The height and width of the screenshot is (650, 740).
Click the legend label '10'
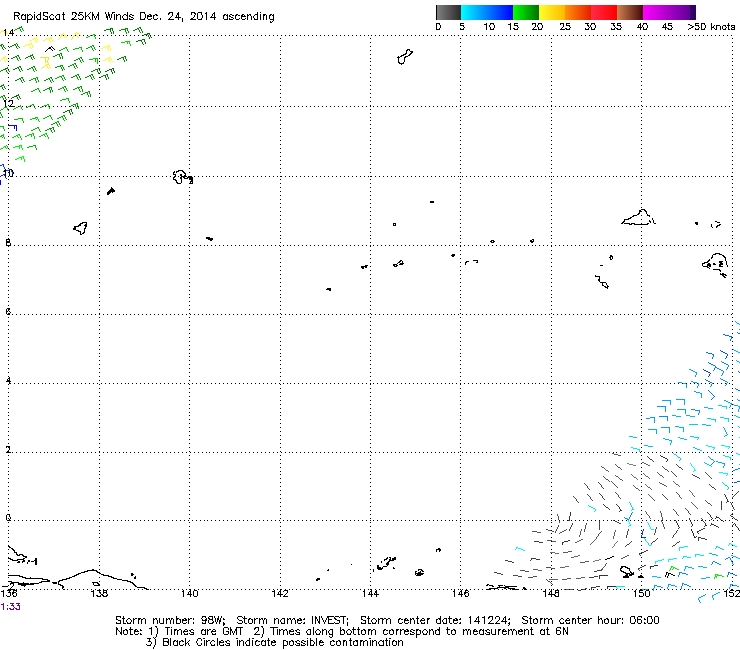pos(489,27)
